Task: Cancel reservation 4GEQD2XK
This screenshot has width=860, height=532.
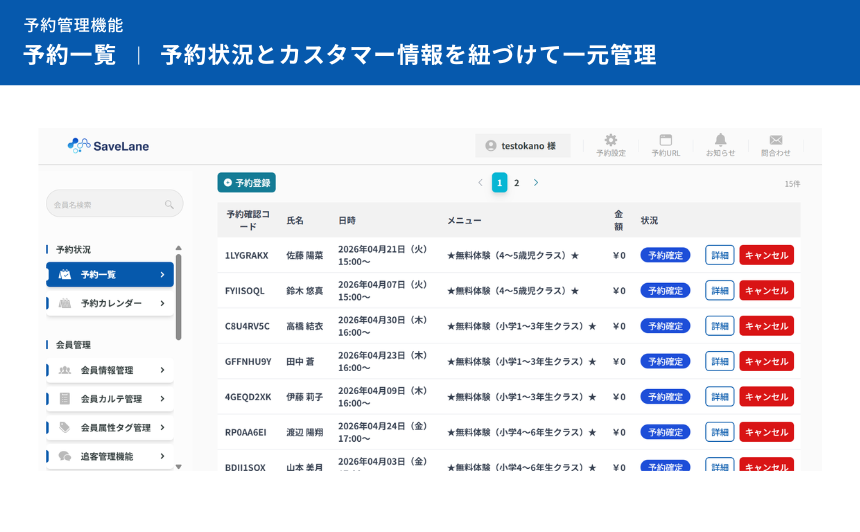Action: pos(766,397)
